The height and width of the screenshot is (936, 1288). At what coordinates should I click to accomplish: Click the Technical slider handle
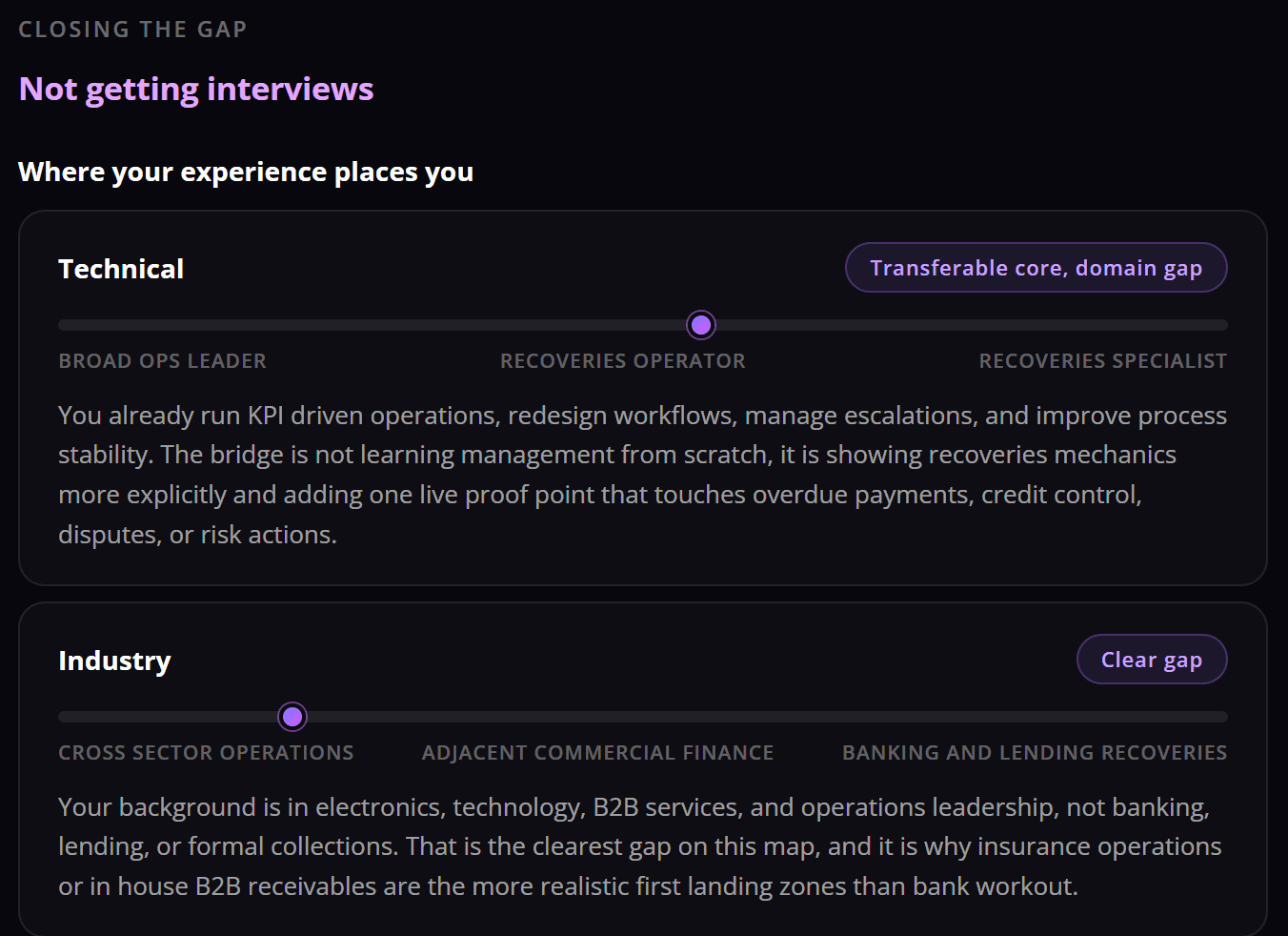click(x=701, y=325)
